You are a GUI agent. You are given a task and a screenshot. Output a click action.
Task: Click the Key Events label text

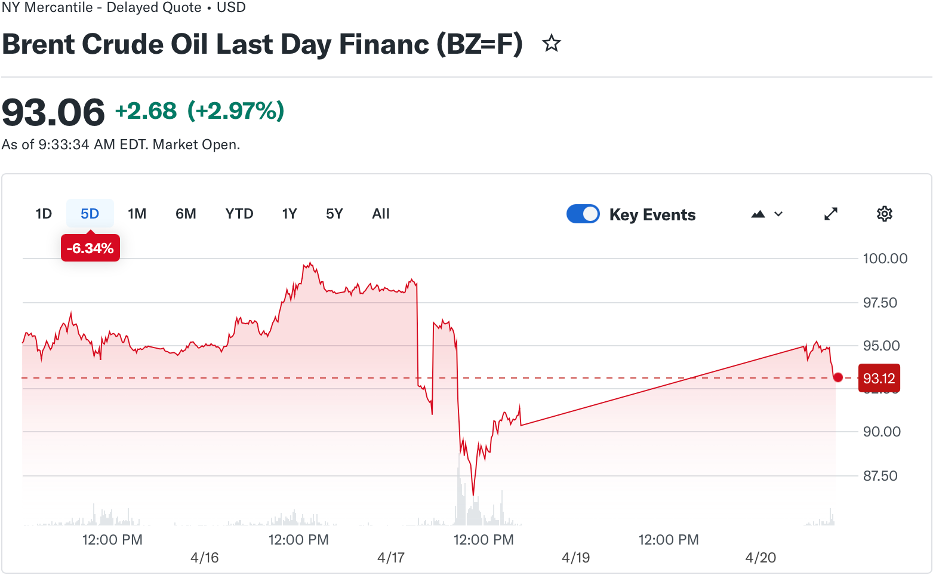(x=652, y=215)
